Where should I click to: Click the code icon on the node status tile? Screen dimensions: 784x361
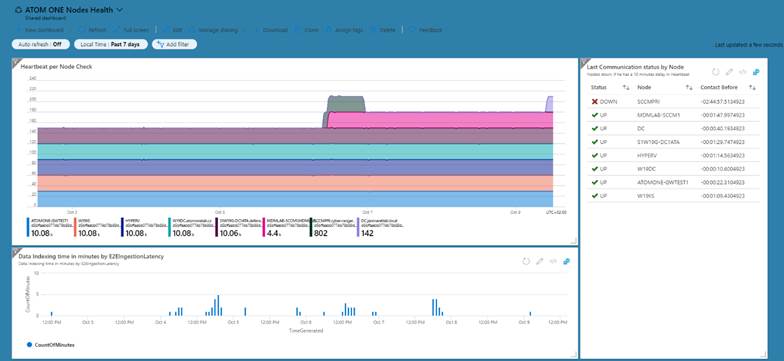point(743,72)
